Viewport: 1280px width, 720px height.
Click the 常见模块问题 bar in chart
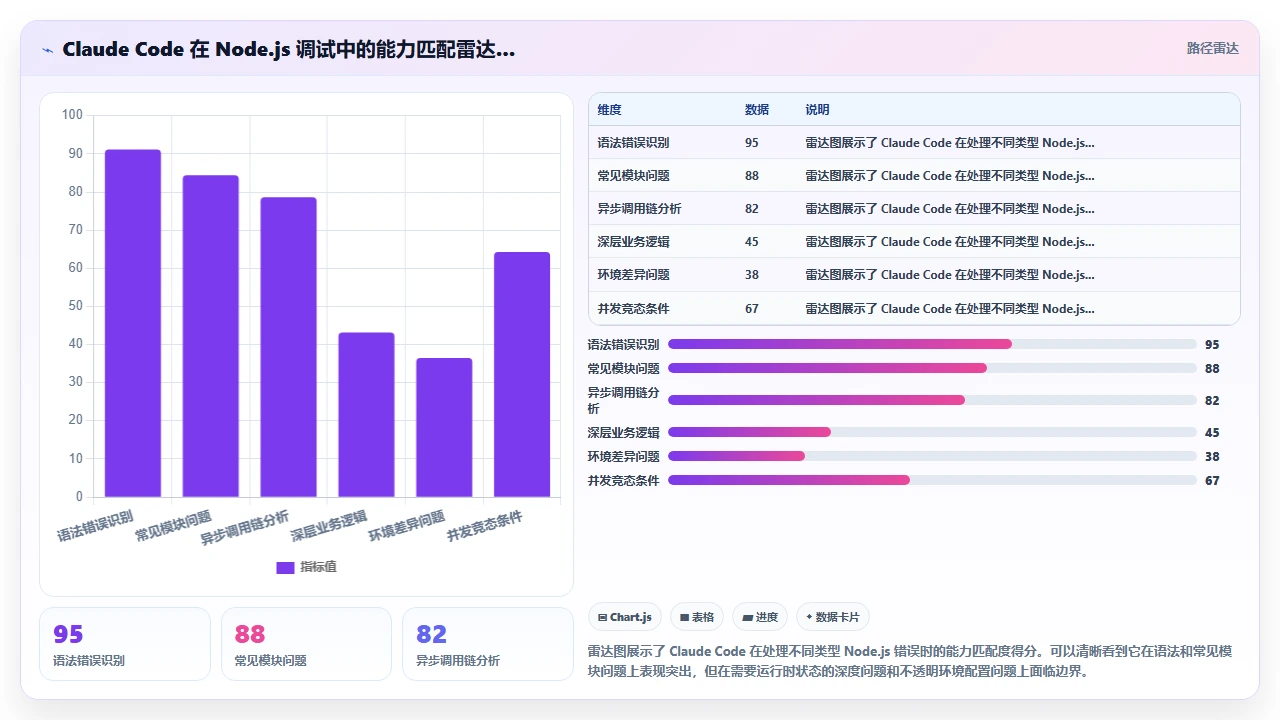click(210, 336)
